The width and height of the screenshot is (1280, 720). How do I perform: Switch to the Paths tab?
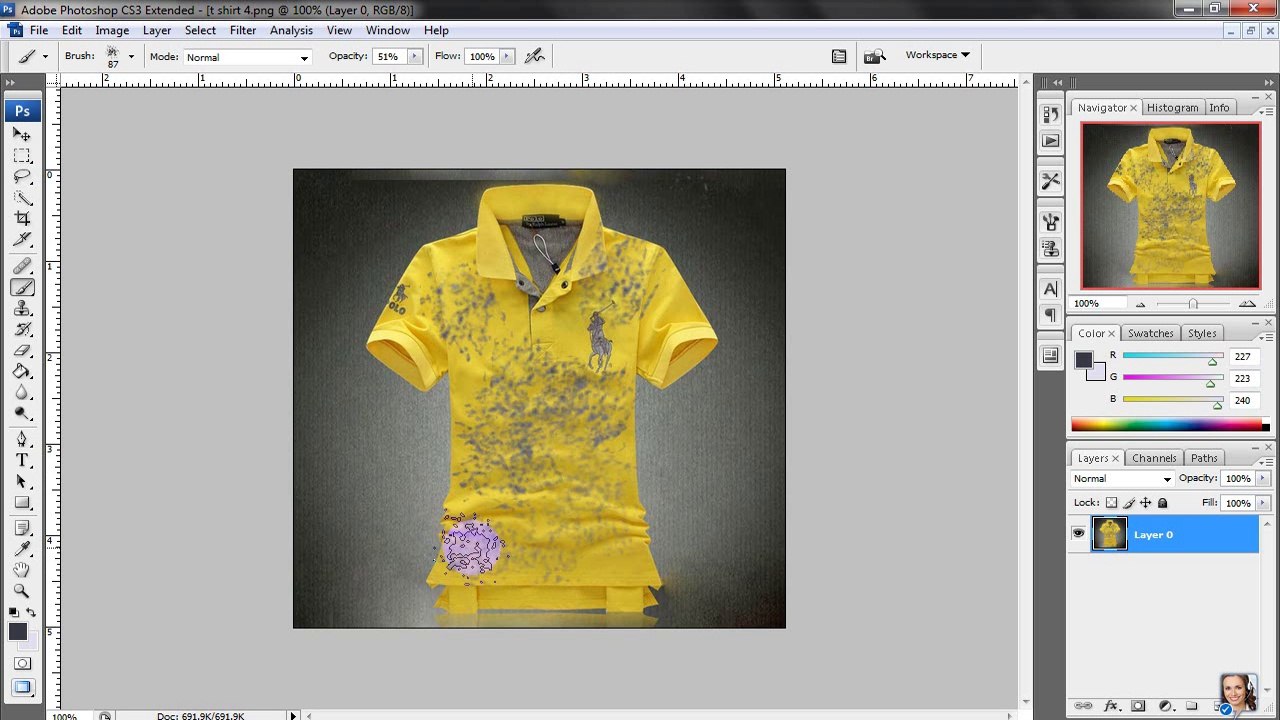pyautogui.click(x=1204, y=459)
